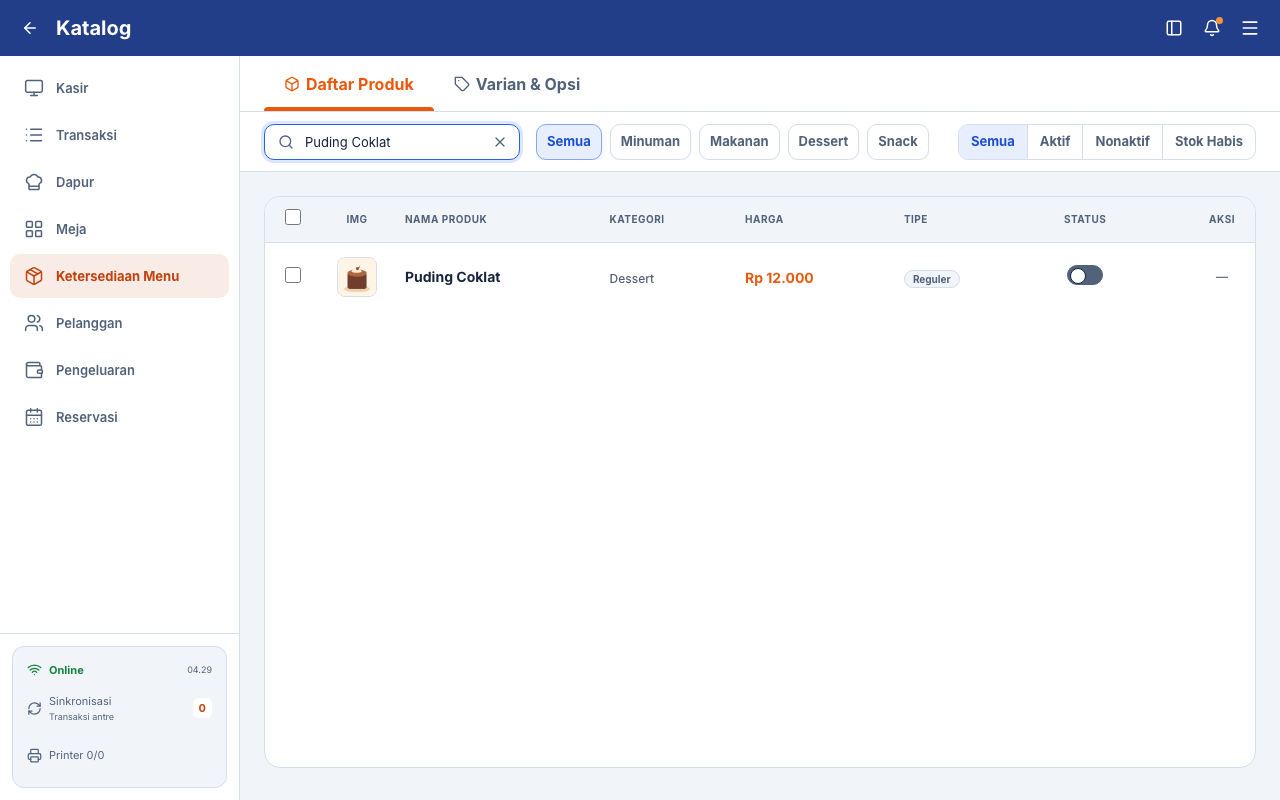Check the Puding Coklat row checkbox
1280x800 pixels.
coord(293,275)
